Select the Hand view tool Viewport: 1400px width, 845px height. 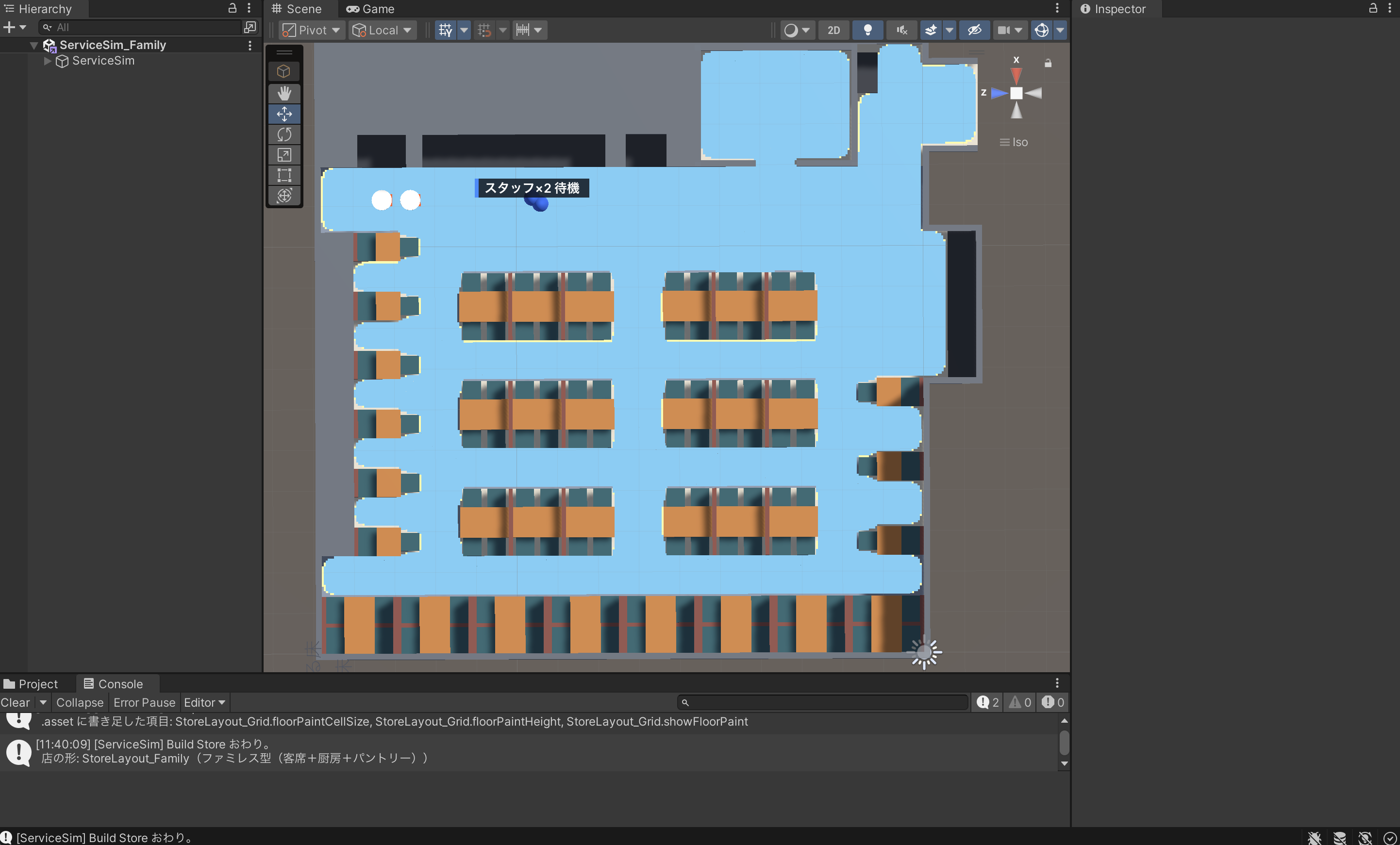click(284, 93)
